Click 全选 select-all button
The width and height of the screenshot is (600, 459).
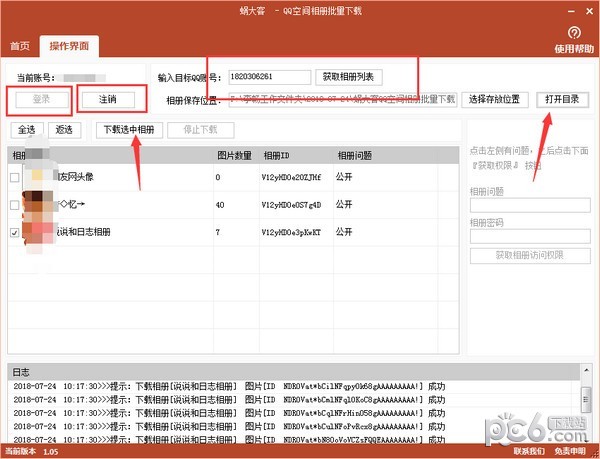coord(27,130)
